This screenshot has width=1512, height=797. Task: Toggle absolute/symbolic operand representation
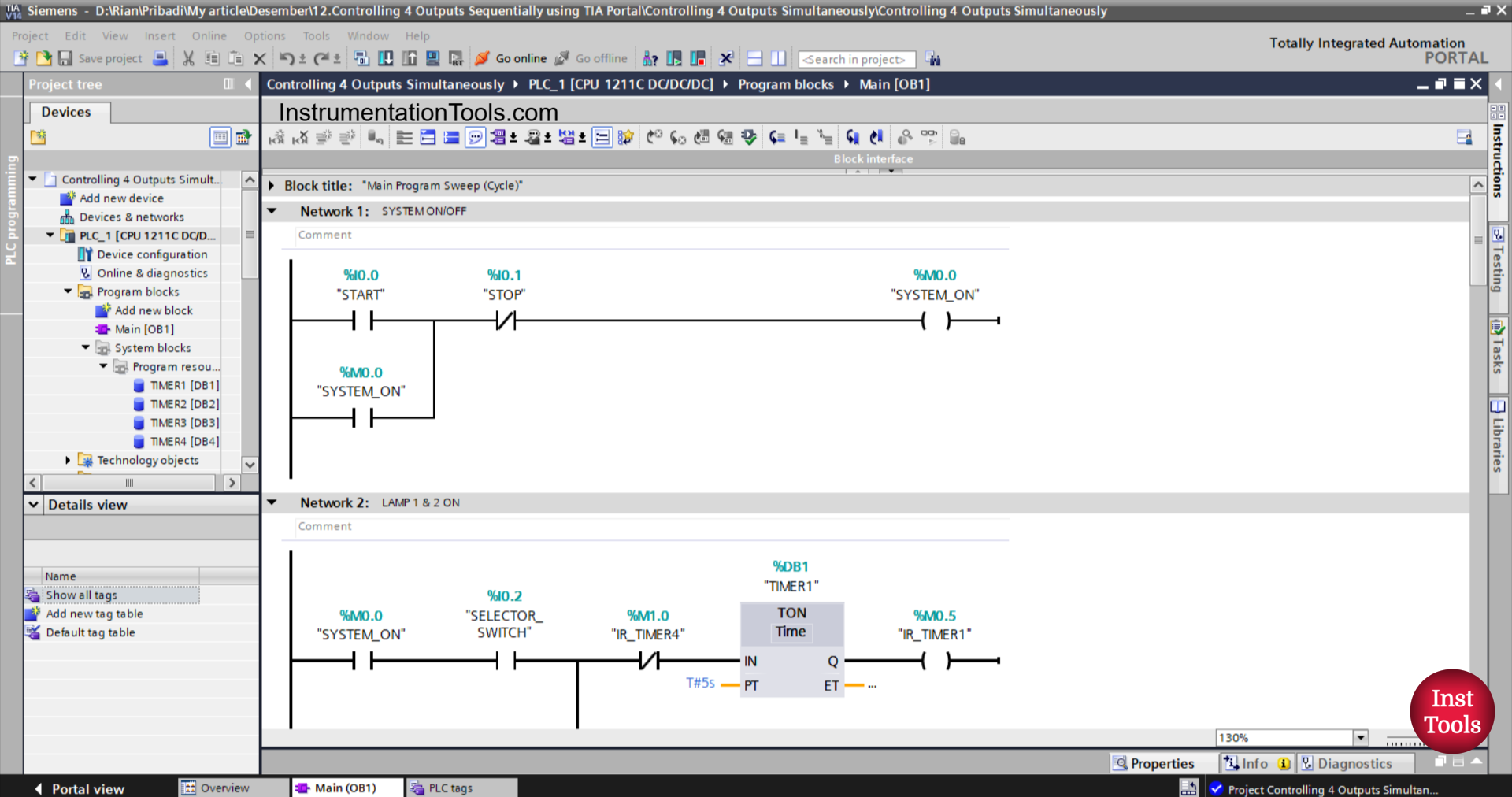pos(498,136)
